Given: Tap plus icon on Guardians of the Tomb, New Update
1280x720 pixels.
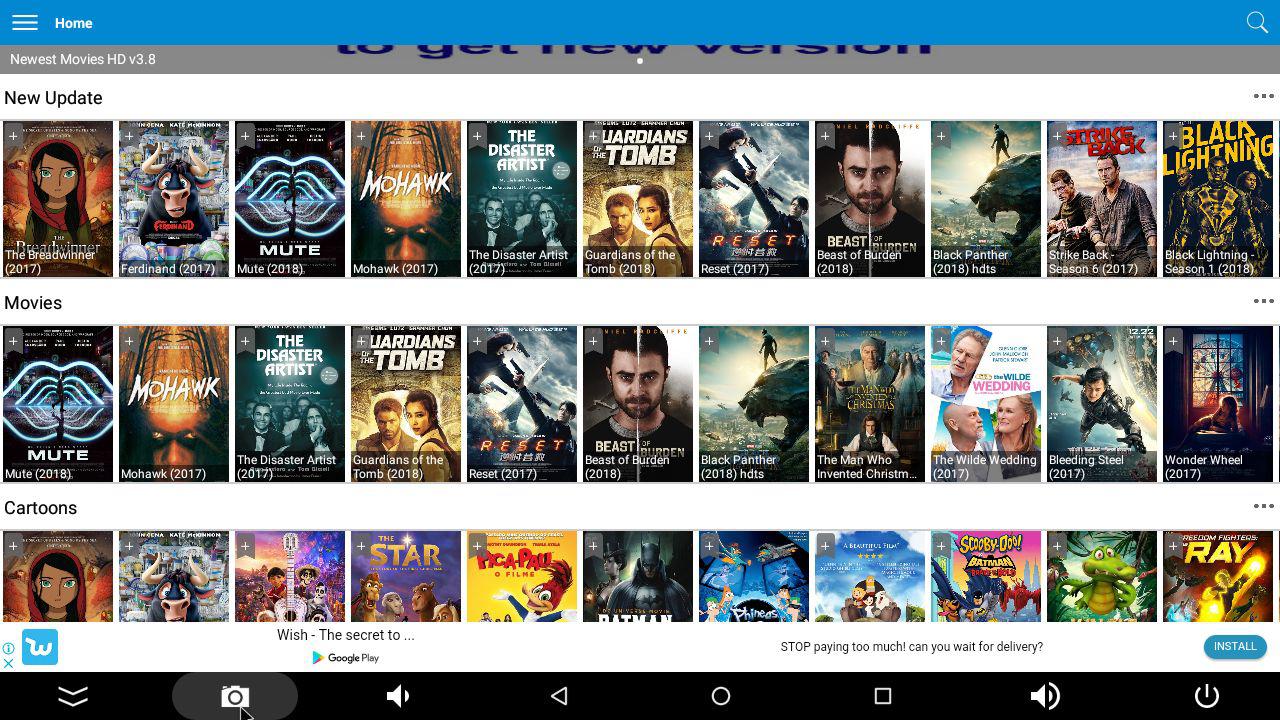Looking at the screenshot, I should coord(593,136).
